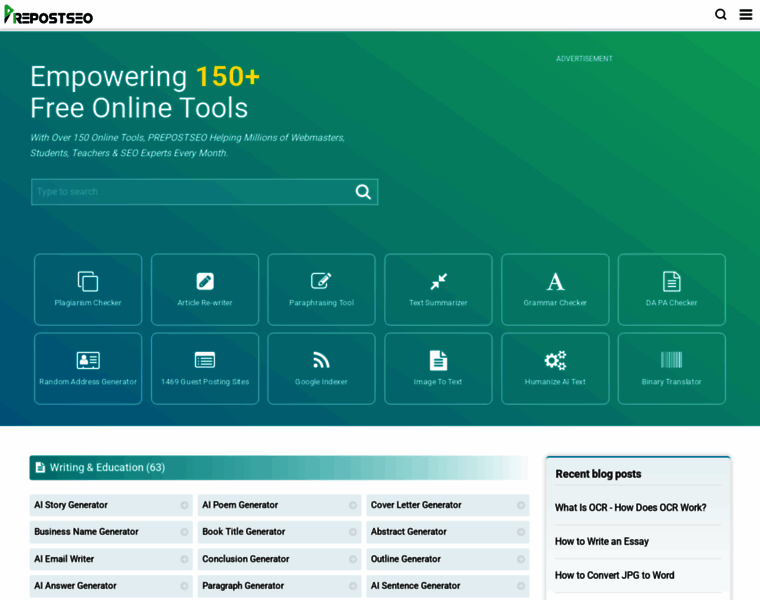Screen dimensions: 760x600
Task: Open the 1469 Guest Posting Sites icon
Action: point(205,360)
